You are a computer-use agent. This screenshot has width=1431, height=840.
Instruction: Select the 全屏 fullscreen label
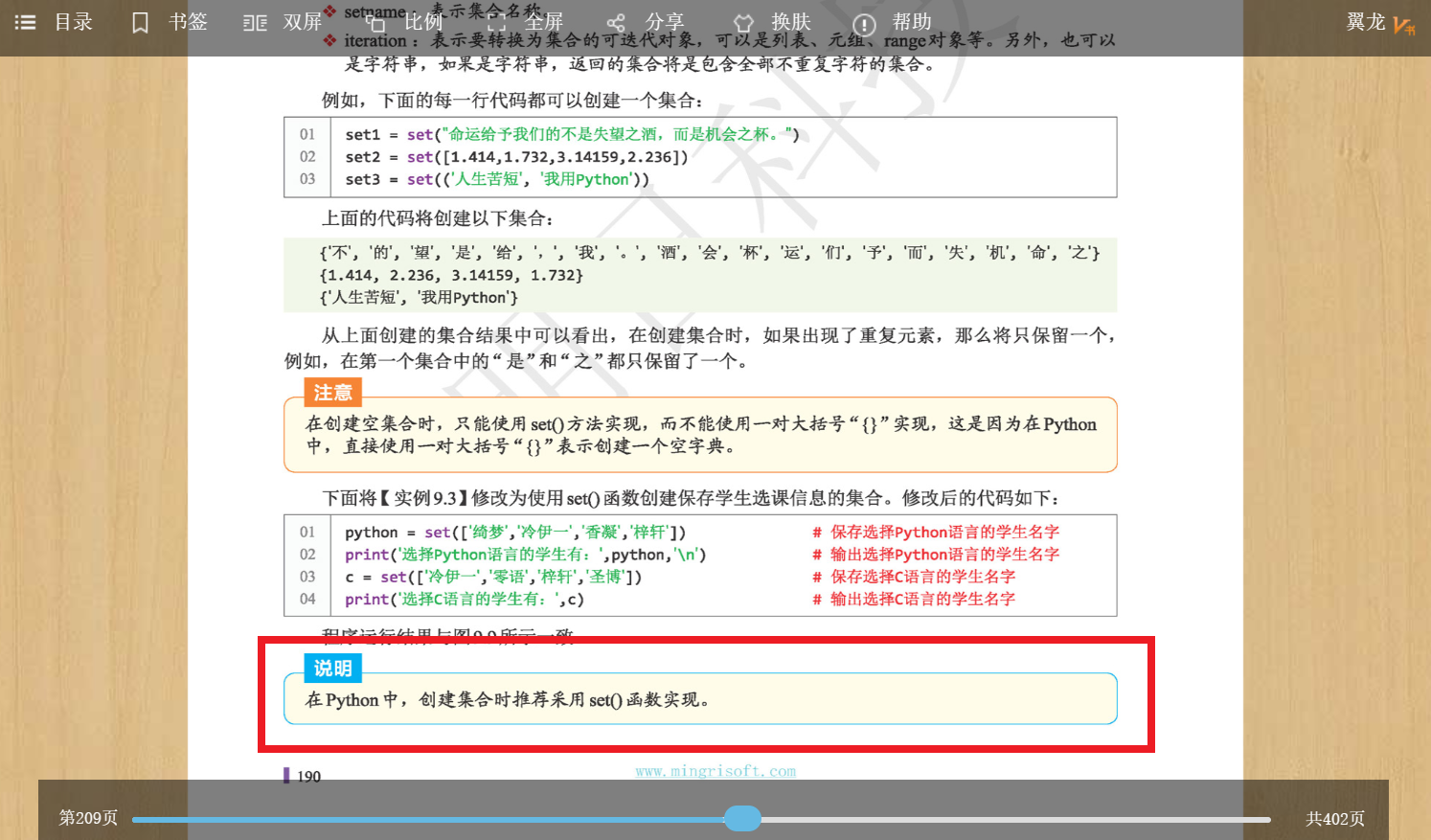[544, 22]
